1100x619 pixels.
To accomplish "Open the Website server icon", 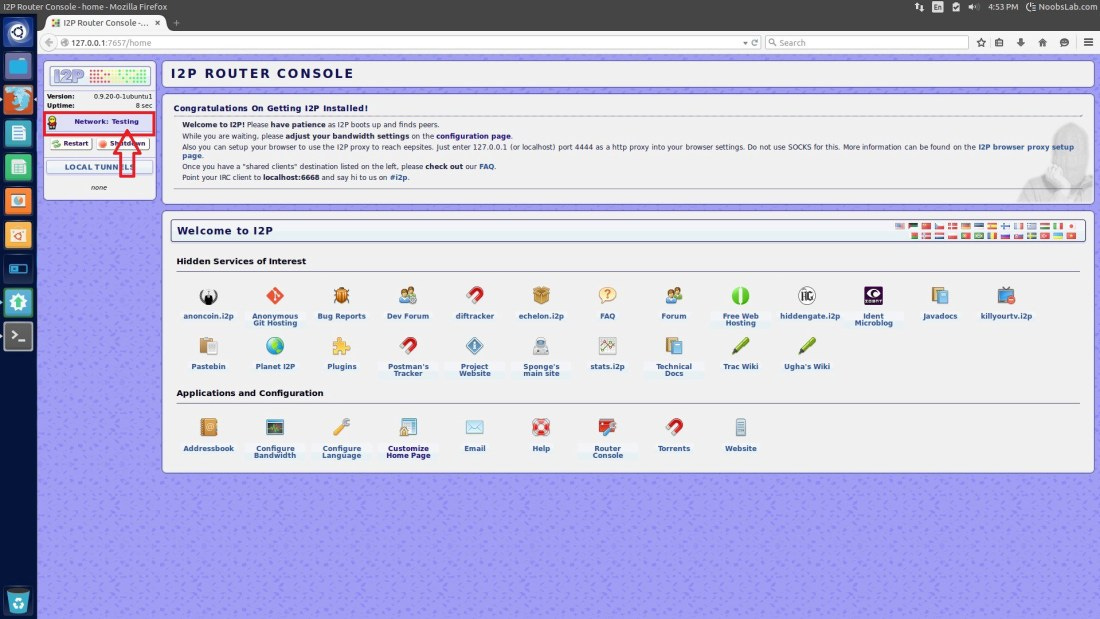I will 740,428.
